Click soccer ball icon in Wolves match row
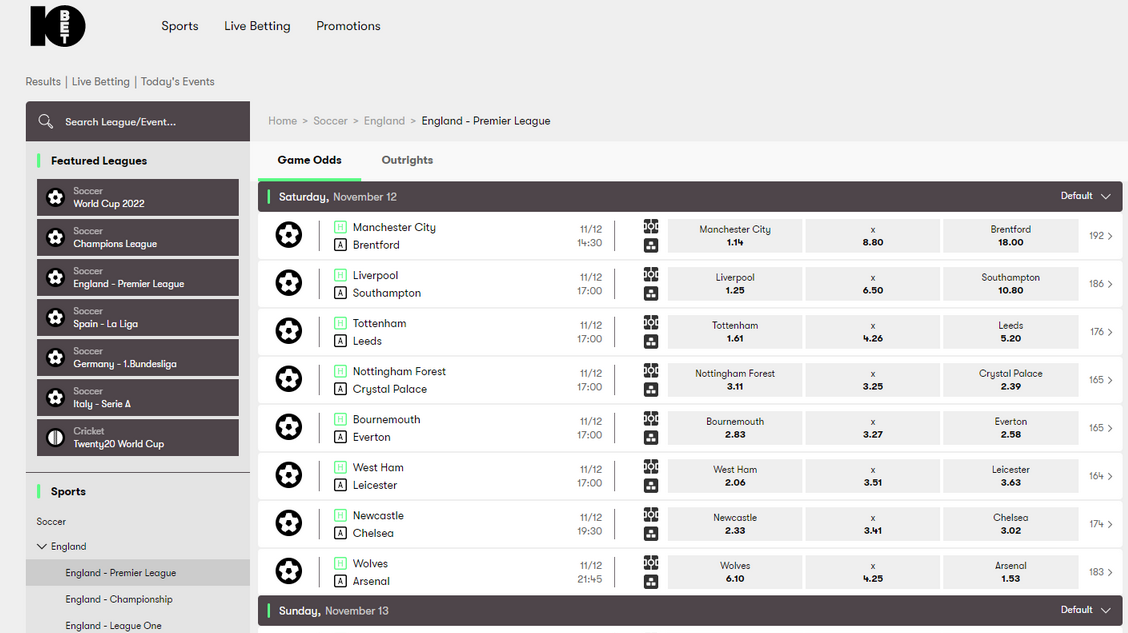 pyautogui.click(x=288, y=571)
